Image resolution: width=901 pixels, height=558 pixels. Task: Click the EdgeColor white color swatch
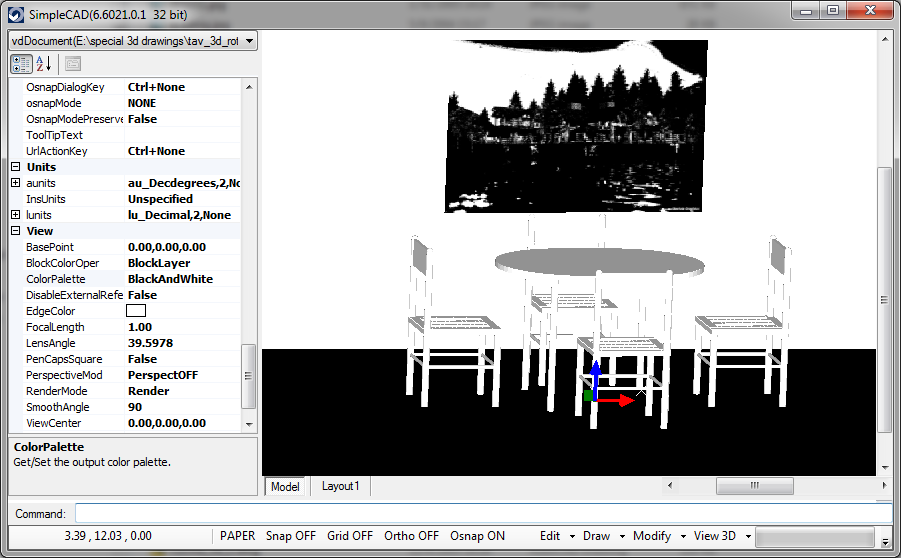click(136, 311)
